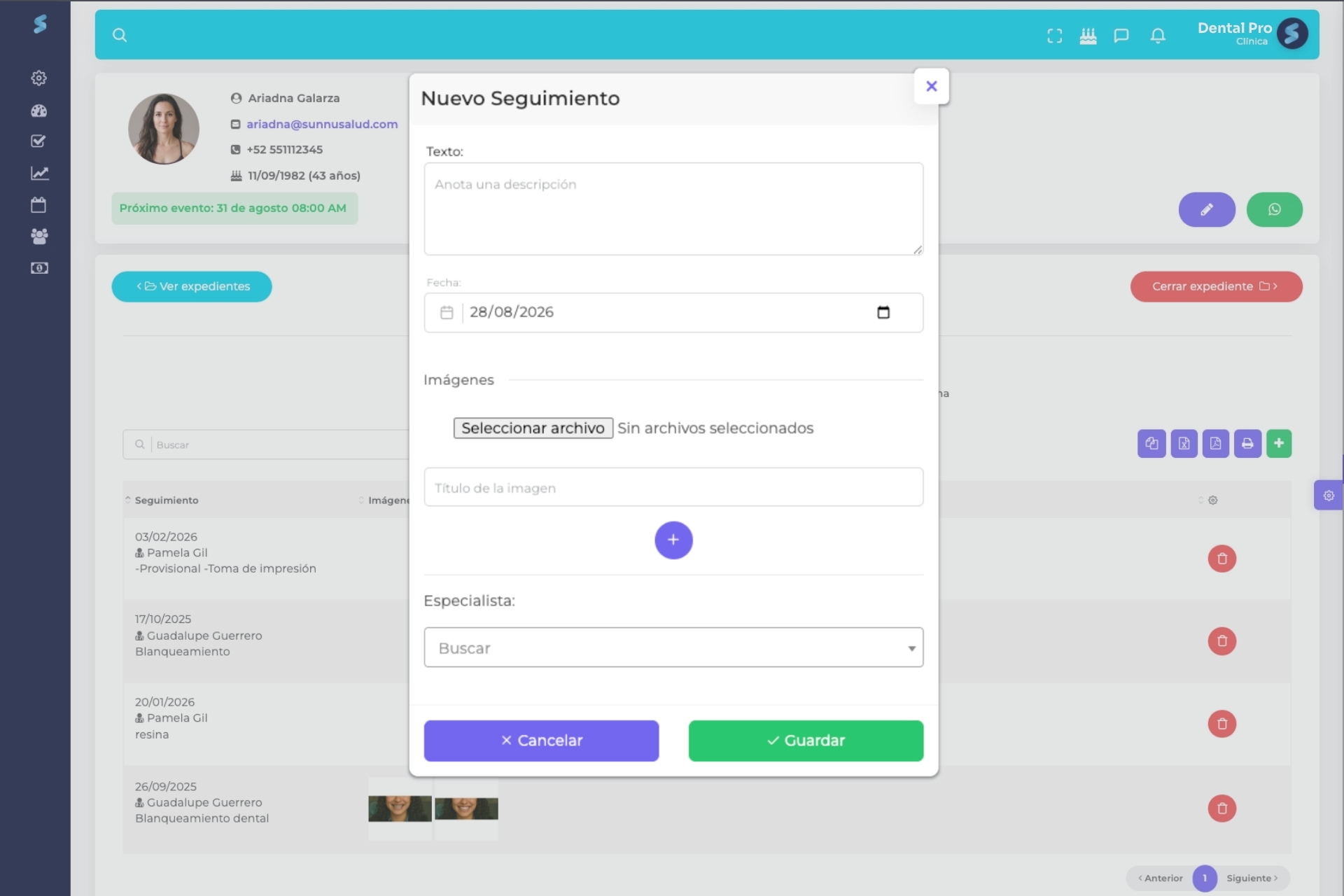Screen dimensions: 1344x896
Task: Click Cerrar expediente button
Action: [1216, 286]
